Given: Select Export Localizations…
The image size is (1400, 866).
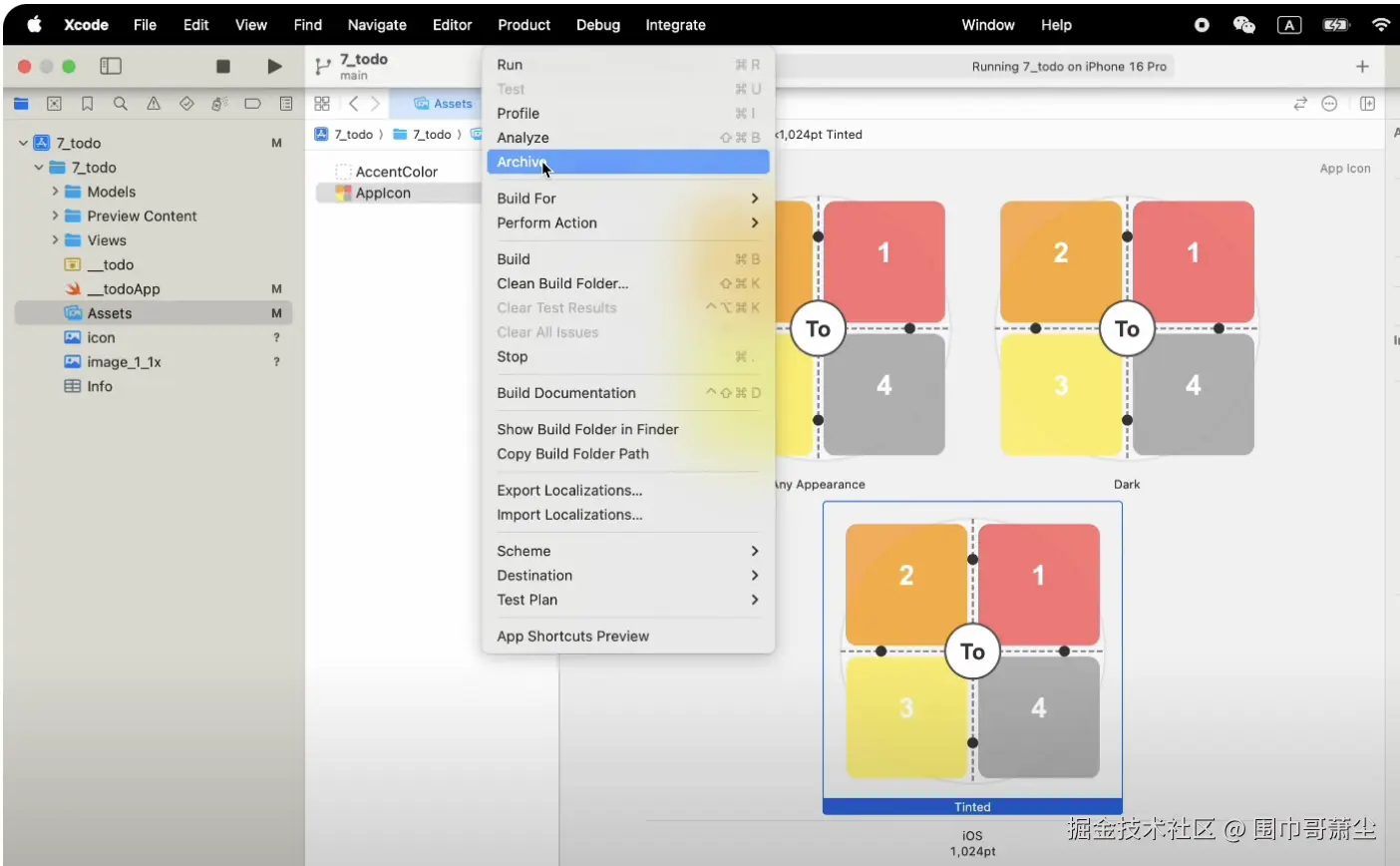Looking at the screenshot, I should click(628, 491).
